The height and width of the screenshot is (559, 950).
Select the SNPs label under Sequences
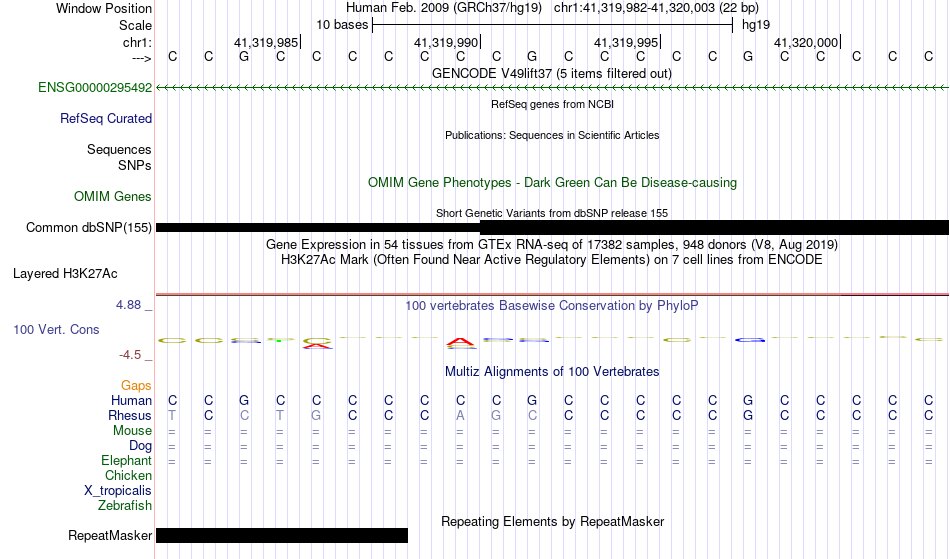click(135, 165)
